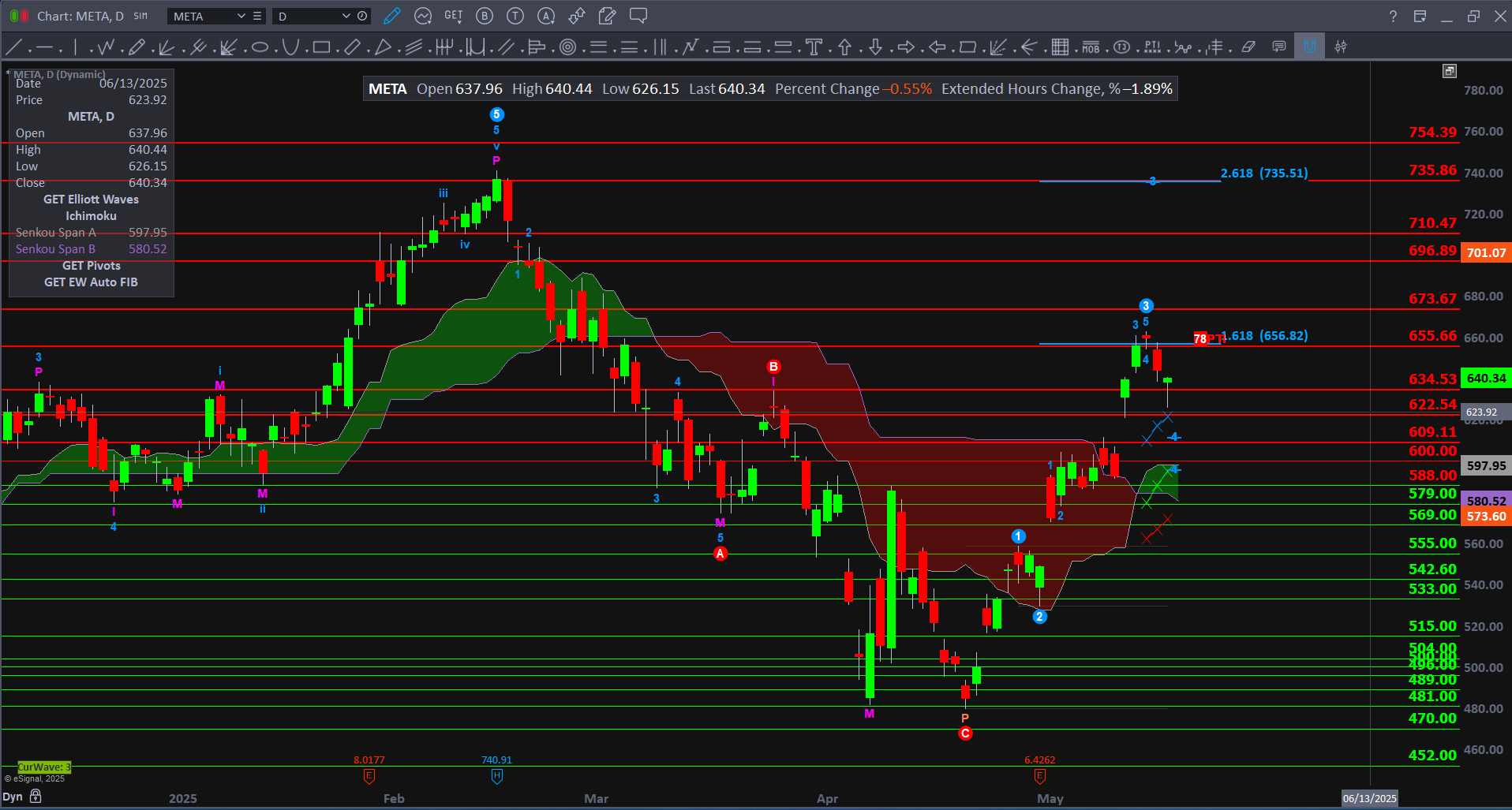Select the trend line drawing tool
1512x810 pixels.
point(13,47)
